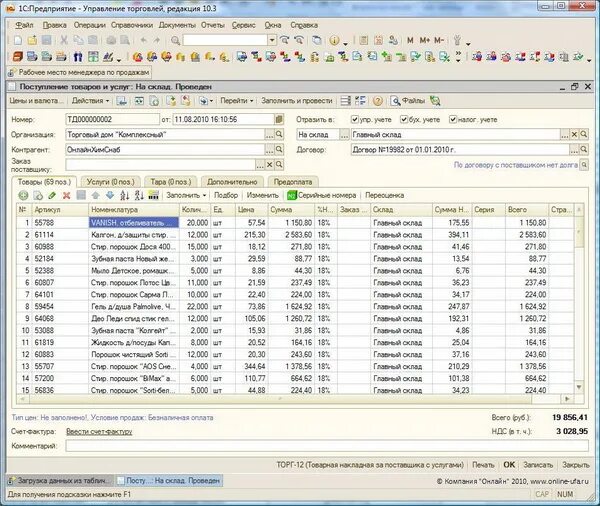600x506 pixels.
Task: Open the Файл menu
Action: coord(24,25)
